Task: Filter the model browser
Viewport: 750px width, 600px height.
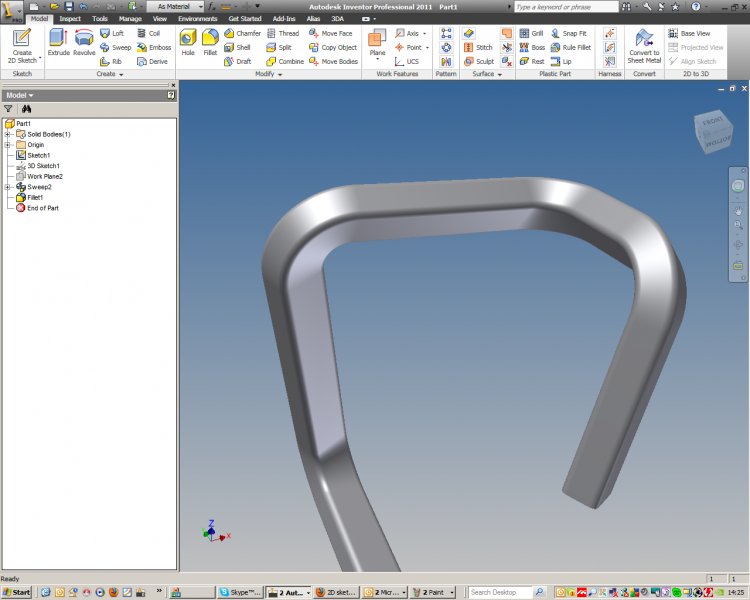Action: pyautogui.click(x=8, y=109)
